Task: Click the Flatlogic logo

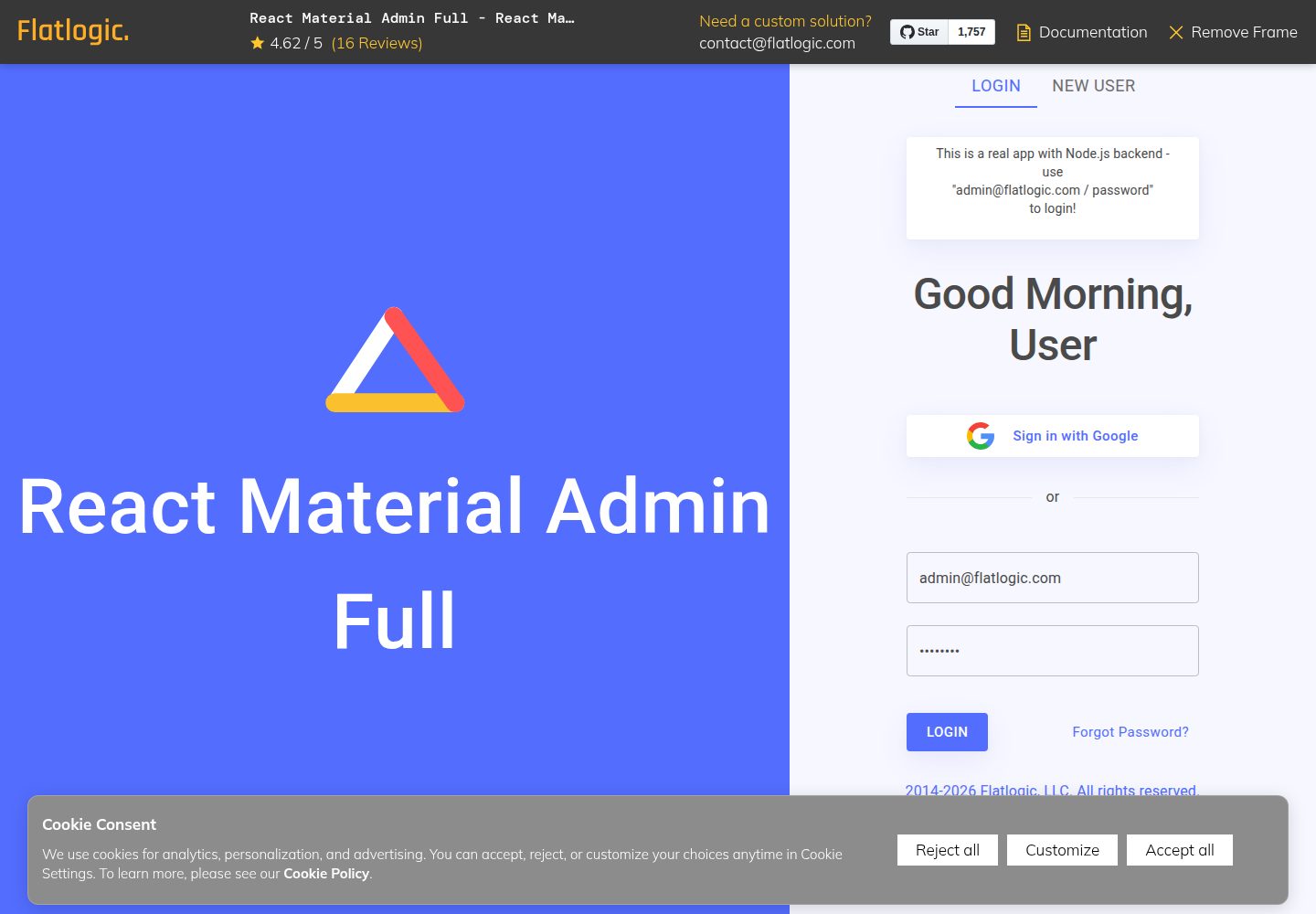Action: point(73,31)
